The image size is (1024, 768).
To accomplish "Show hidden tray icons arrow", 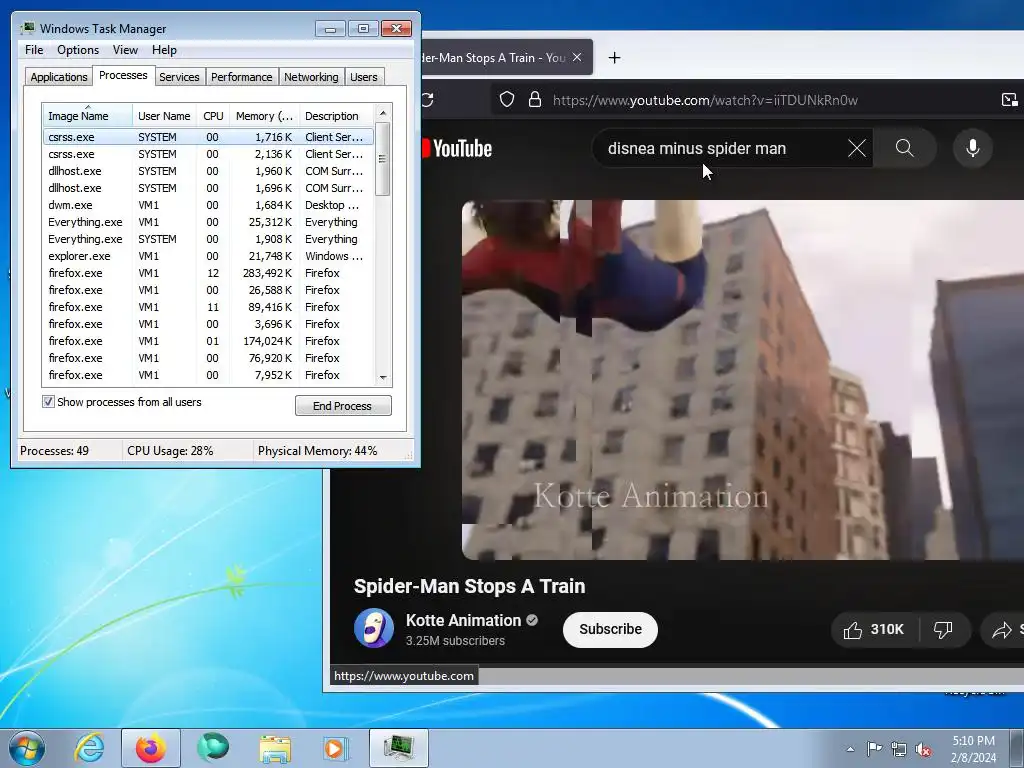I will (x=850, y=749).
